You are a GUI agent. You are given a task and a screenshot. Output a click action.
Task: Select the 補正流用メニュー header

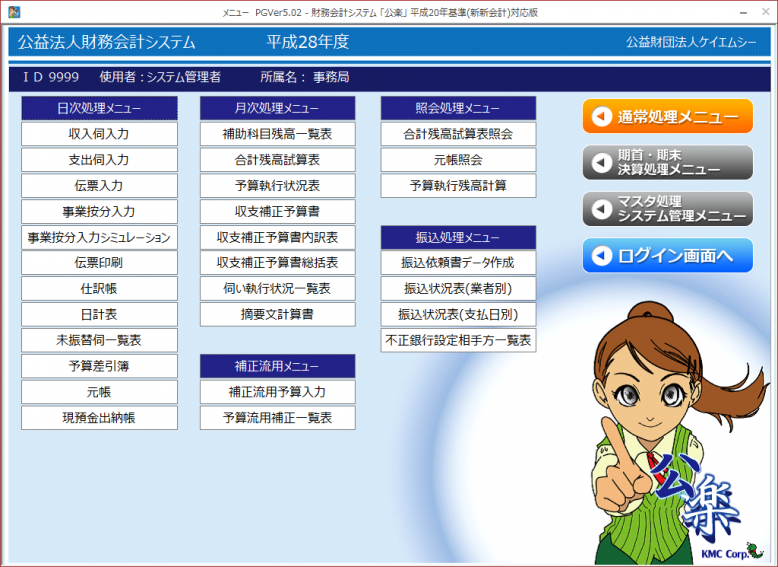point(278,366)
